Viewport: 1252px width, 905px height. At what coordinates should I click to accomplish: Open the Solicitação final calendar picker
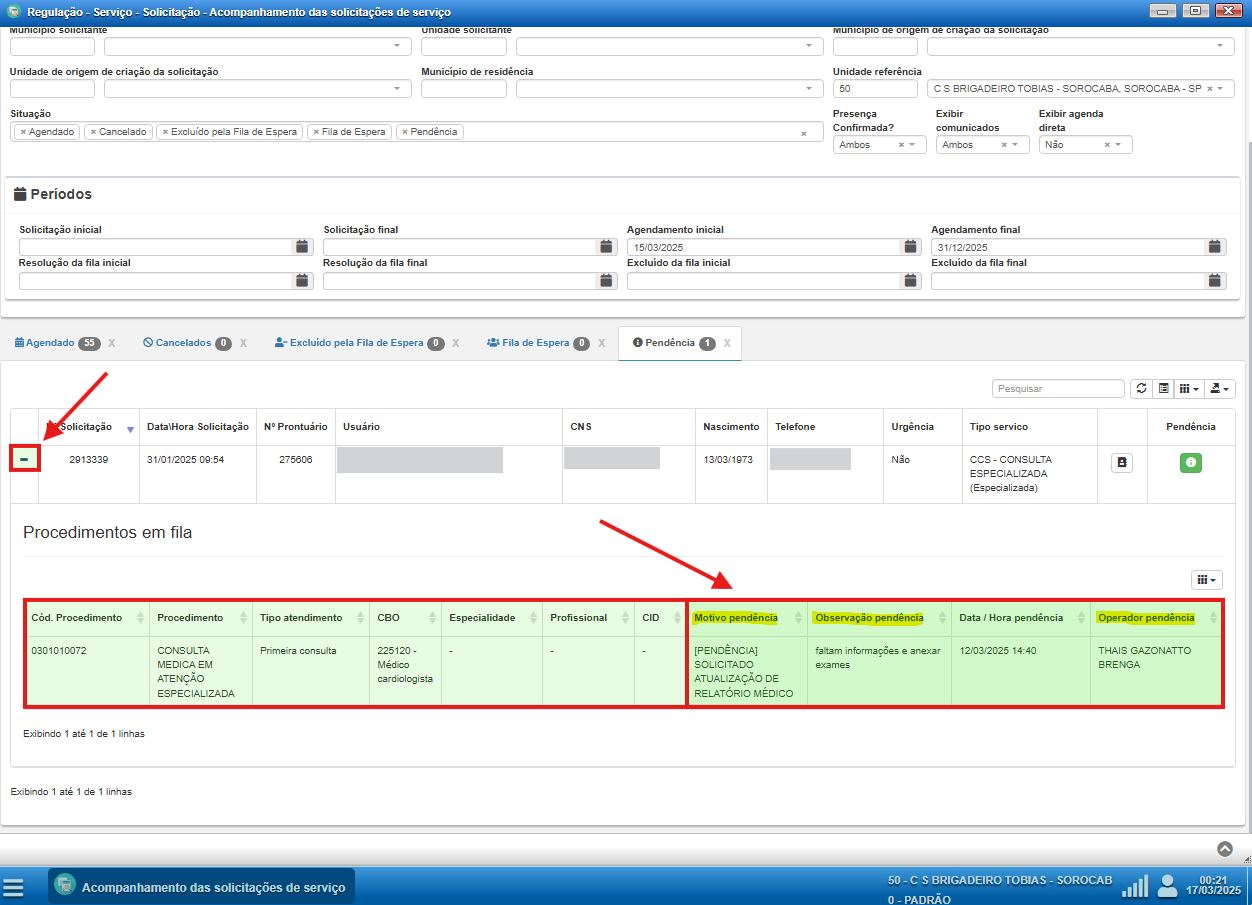(606, 247)
